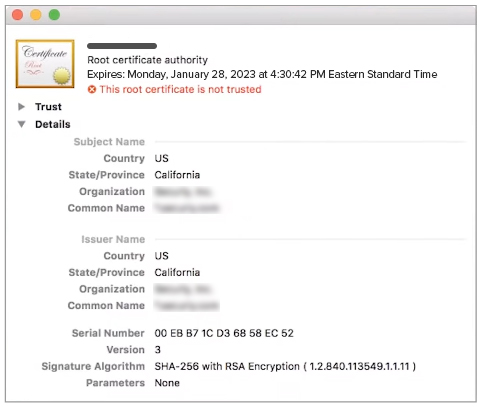482x407 pixels.
Task: Click blurred Subject Name Common Name value
Action: pos(187,208)
